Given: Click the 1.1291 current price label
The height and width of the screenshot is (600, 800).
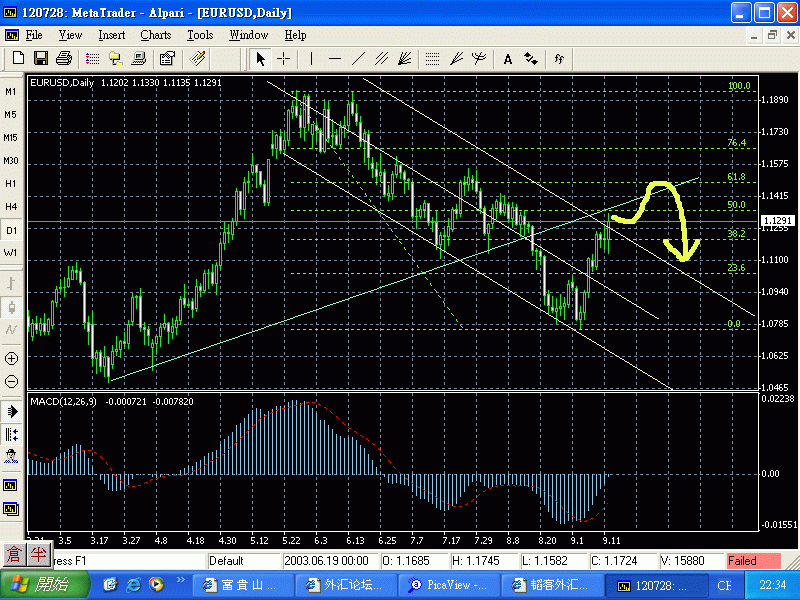Looking at the screenshot, I should (x=777, y=220).
